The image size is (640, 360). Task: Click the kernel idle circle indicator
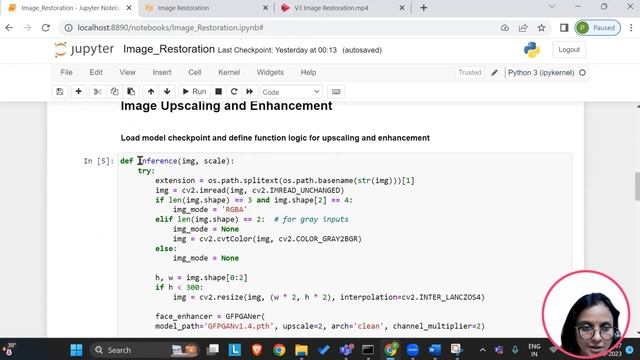click(582, 73)
